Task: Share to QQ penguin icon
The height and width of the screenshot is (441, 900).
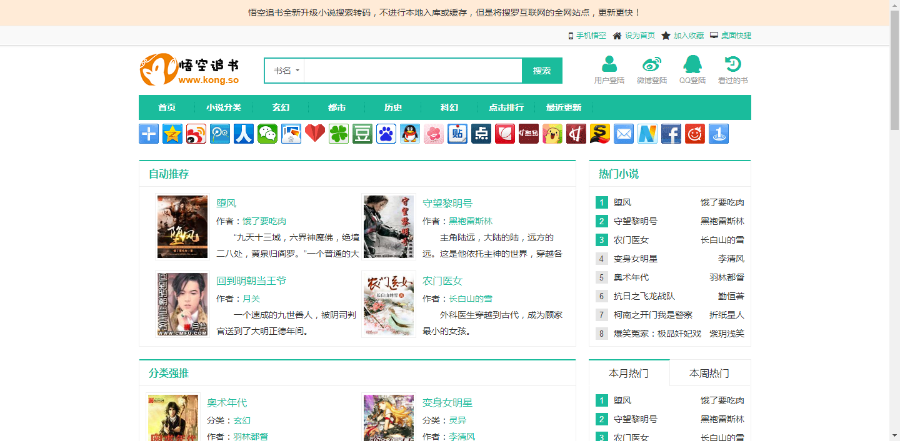Action: tap(410, 134)
